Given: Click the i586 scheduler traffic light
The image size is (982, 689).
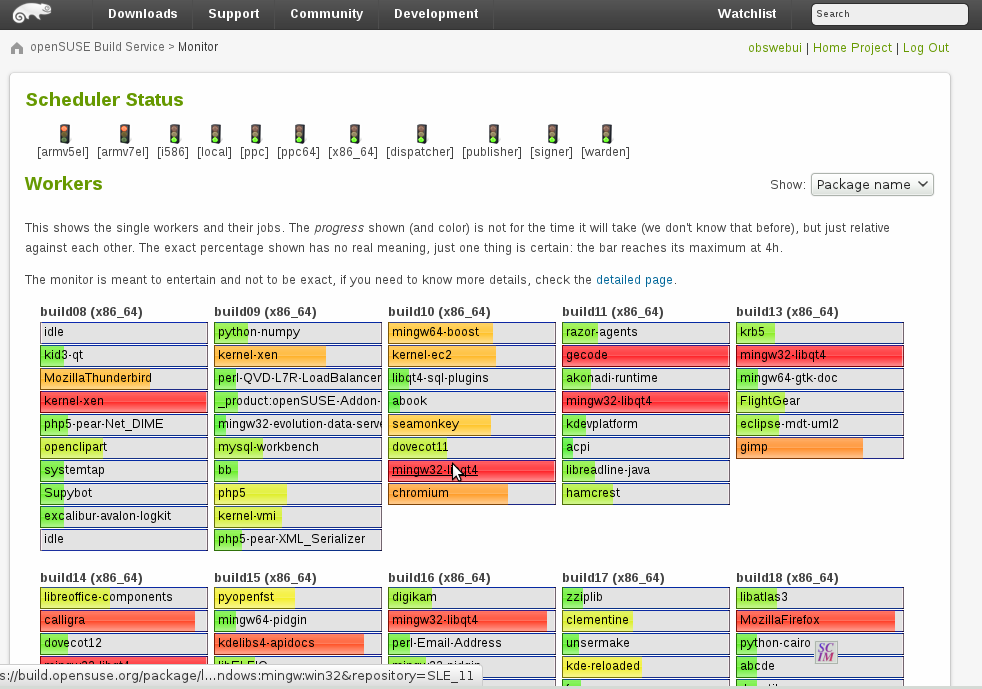Looking at the screenshot, I should (x=174, y=134).
